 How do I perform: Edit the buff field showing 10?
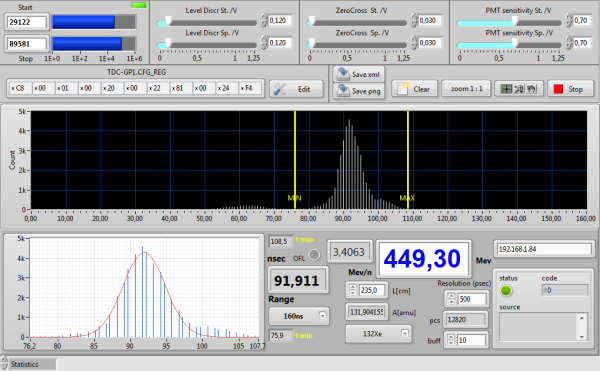point(472,340)
